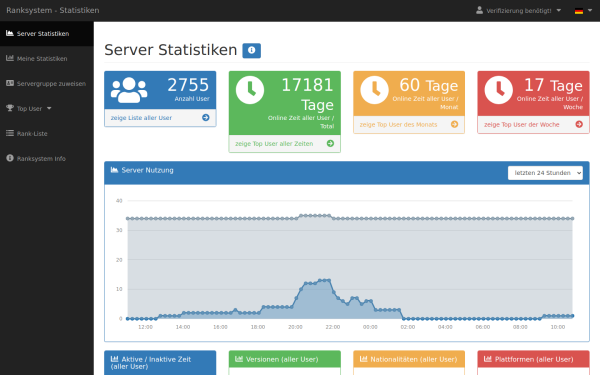Click the red arrow icon for Top User der Woche

coord(579,124)
